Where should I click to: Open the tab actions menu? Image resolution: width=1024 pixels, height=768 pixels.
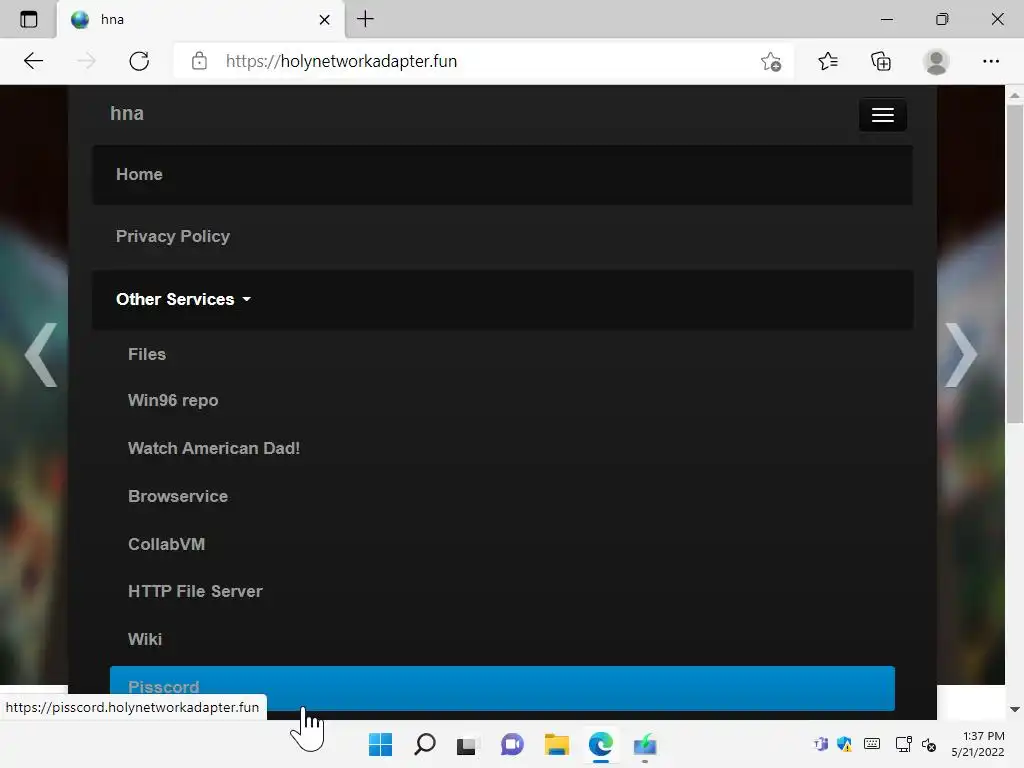[x=29, y=20]
